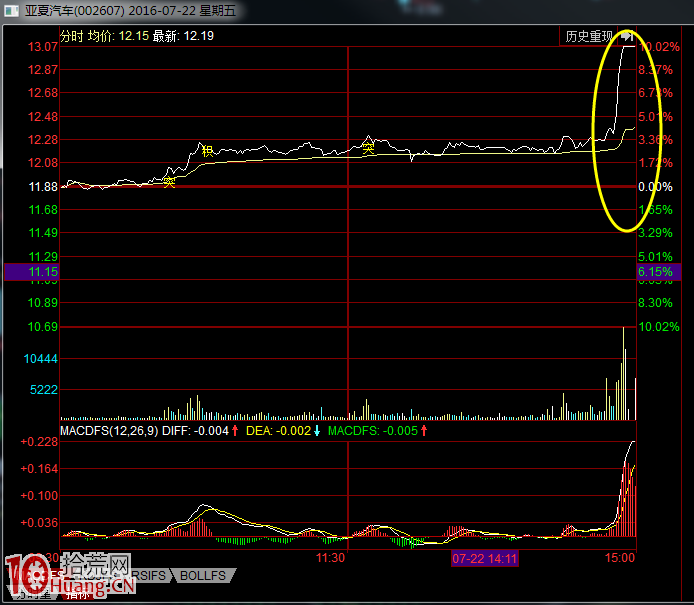Click the 突 marker near the 11.88 line
Viewport: 694px width, 605px height.
[x=169, y=182]
